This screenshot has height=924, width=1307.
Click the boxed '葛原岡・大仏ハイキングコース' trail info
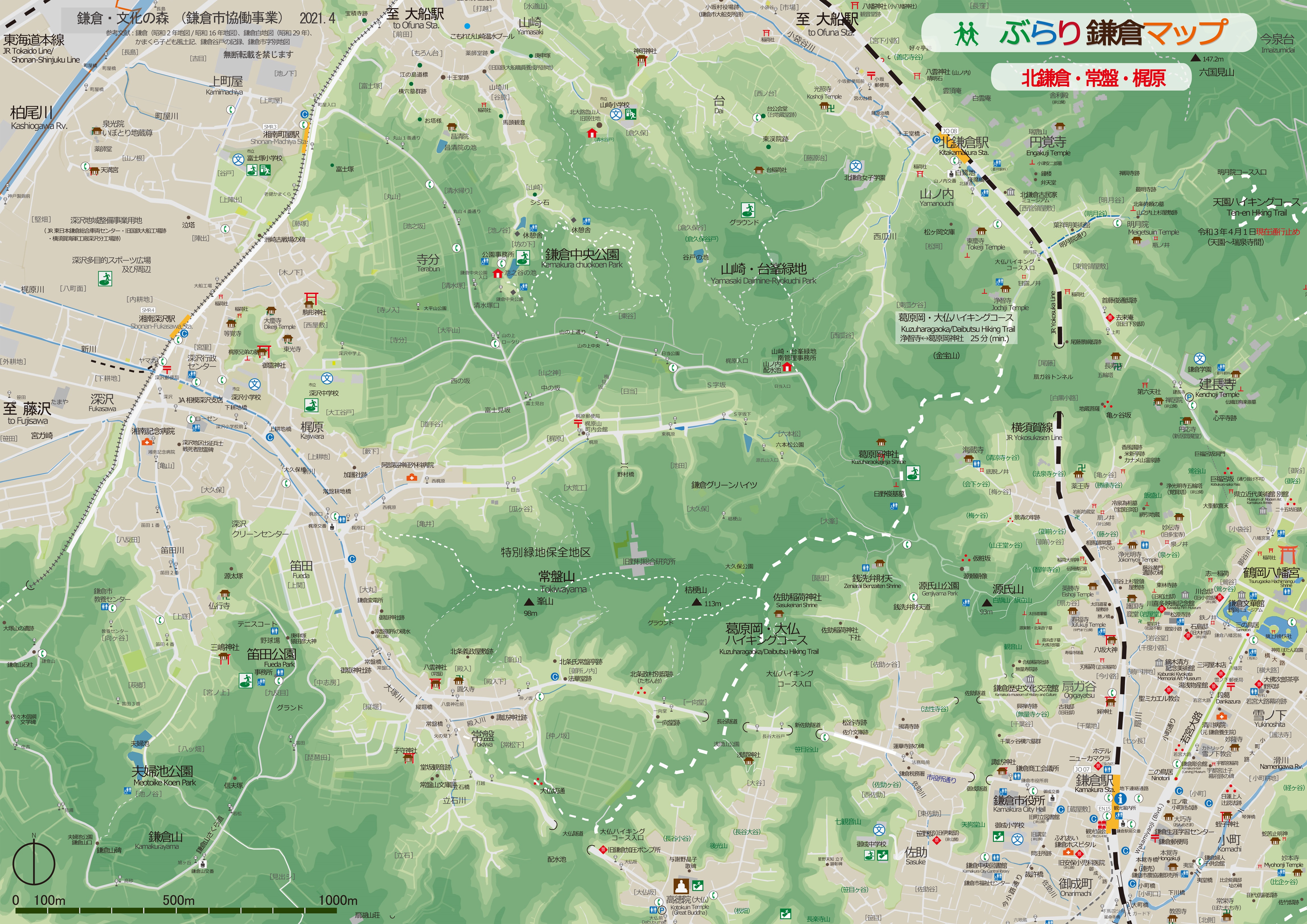956,328
